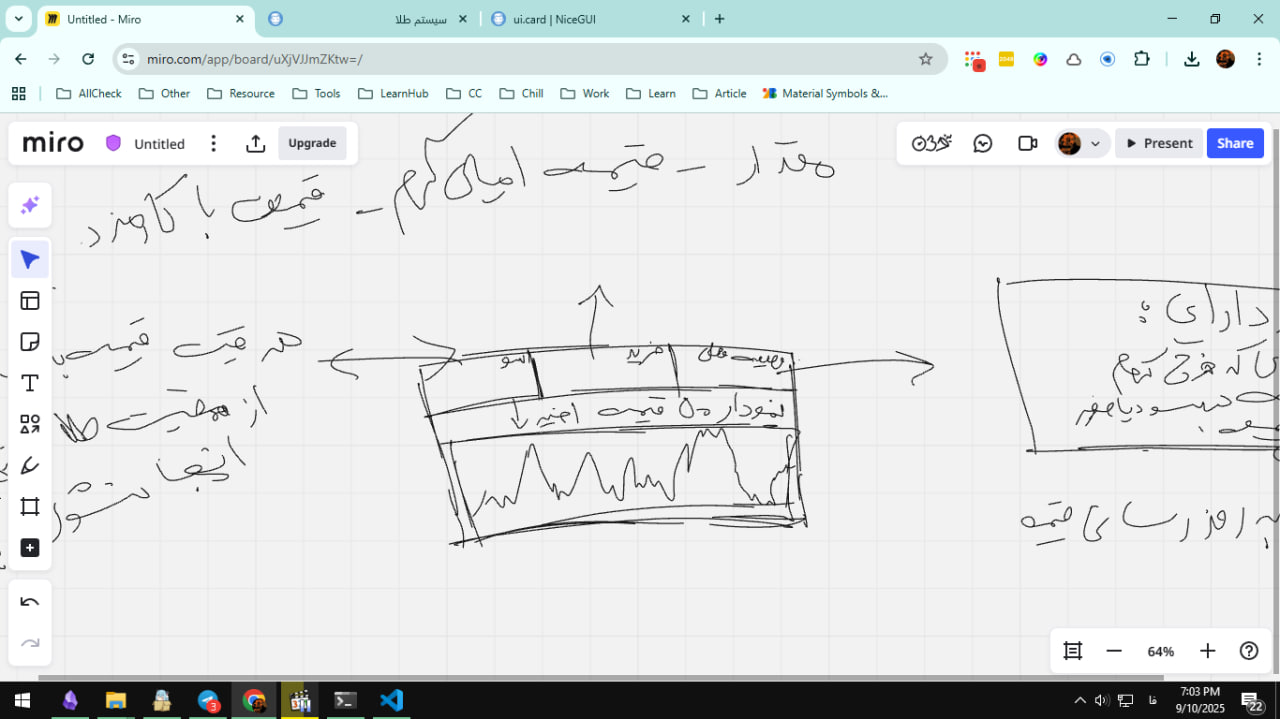Open the templates tool in sidebar
The width and height of the screenshot is (1280, 719).
[x=30, y=301]
